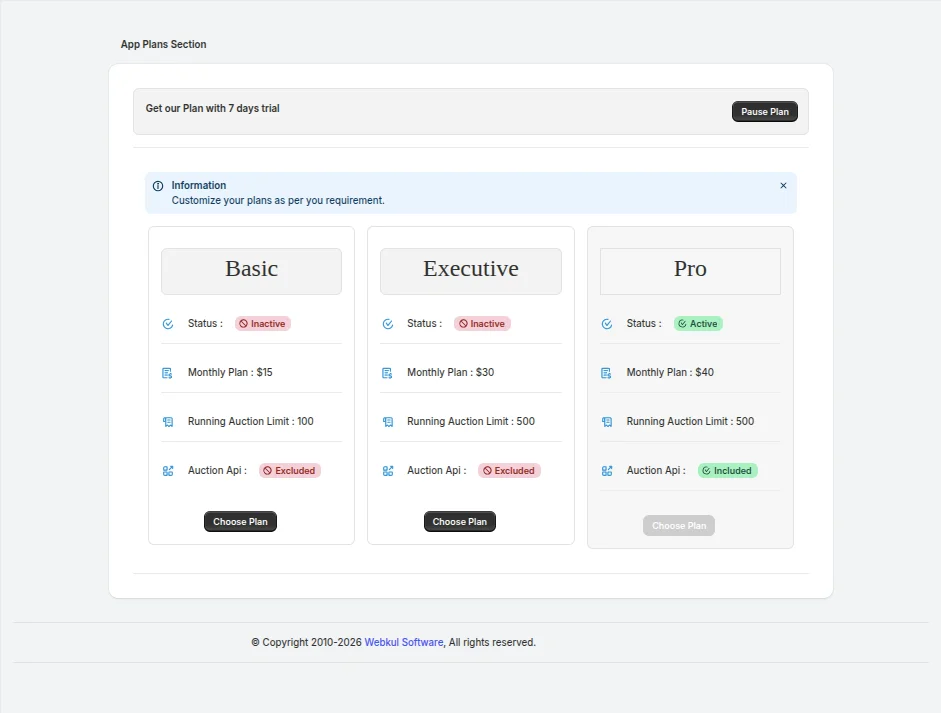Image resolution: width=941 pixels, height=713 pixels.
Task: Select 'Running Auction Limit : 100' text
Action: pyautogui.click(x=250, y=421)
